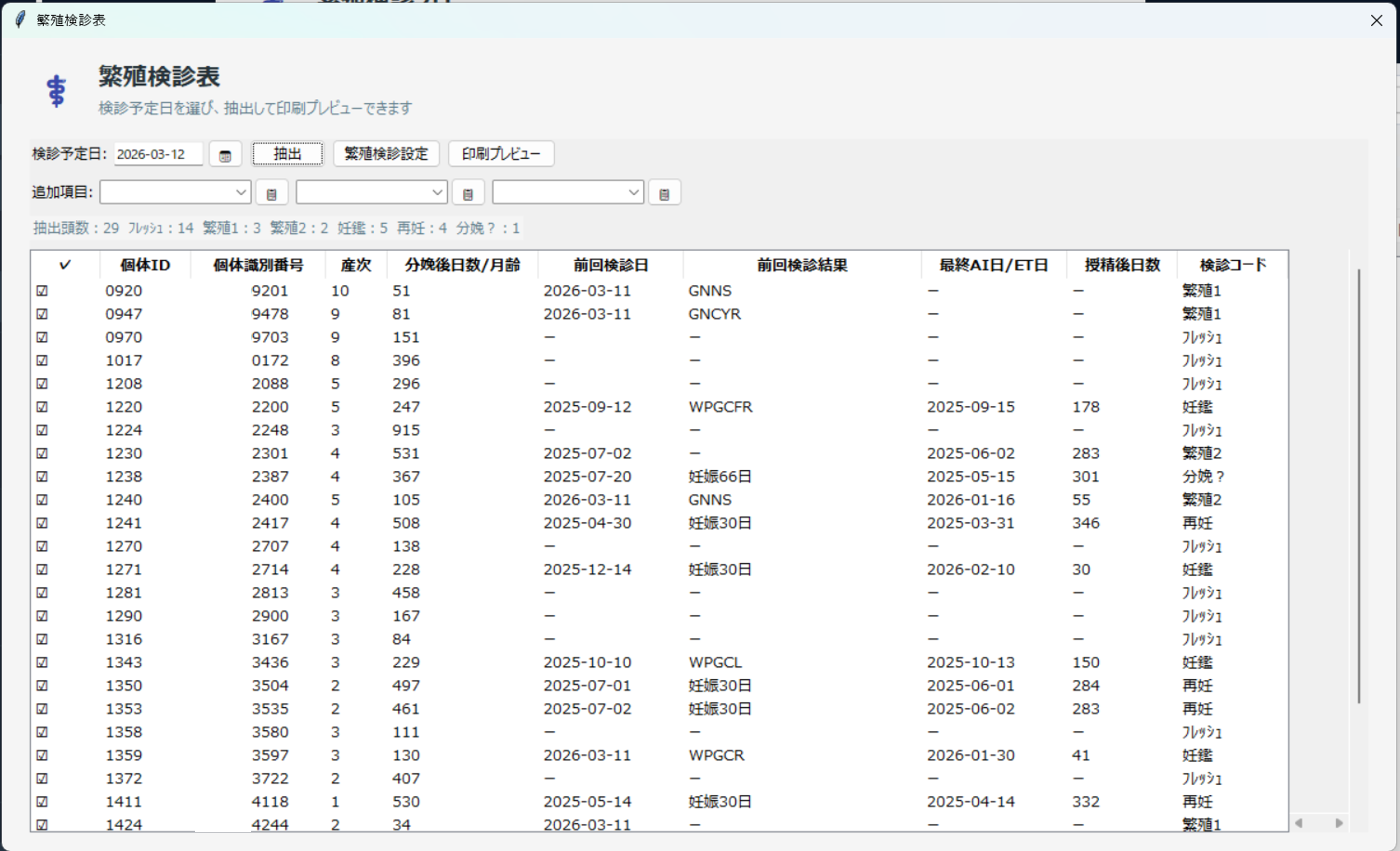Viewport: 1400px width, 851px height.
Task: Select the WPGCFR result cell
Action: click(x=720, y=407)
